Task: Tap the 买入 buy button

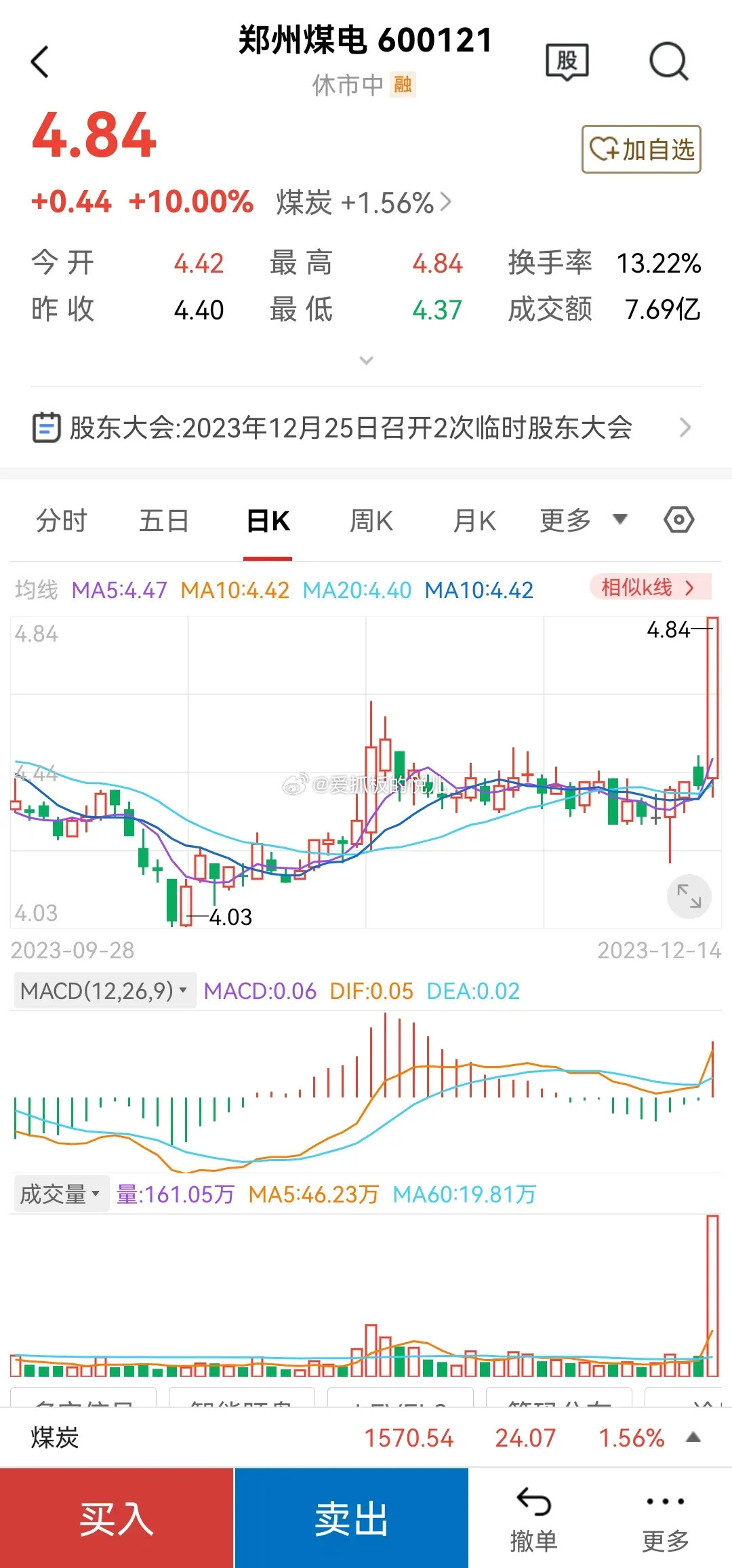Action: 117,1518
